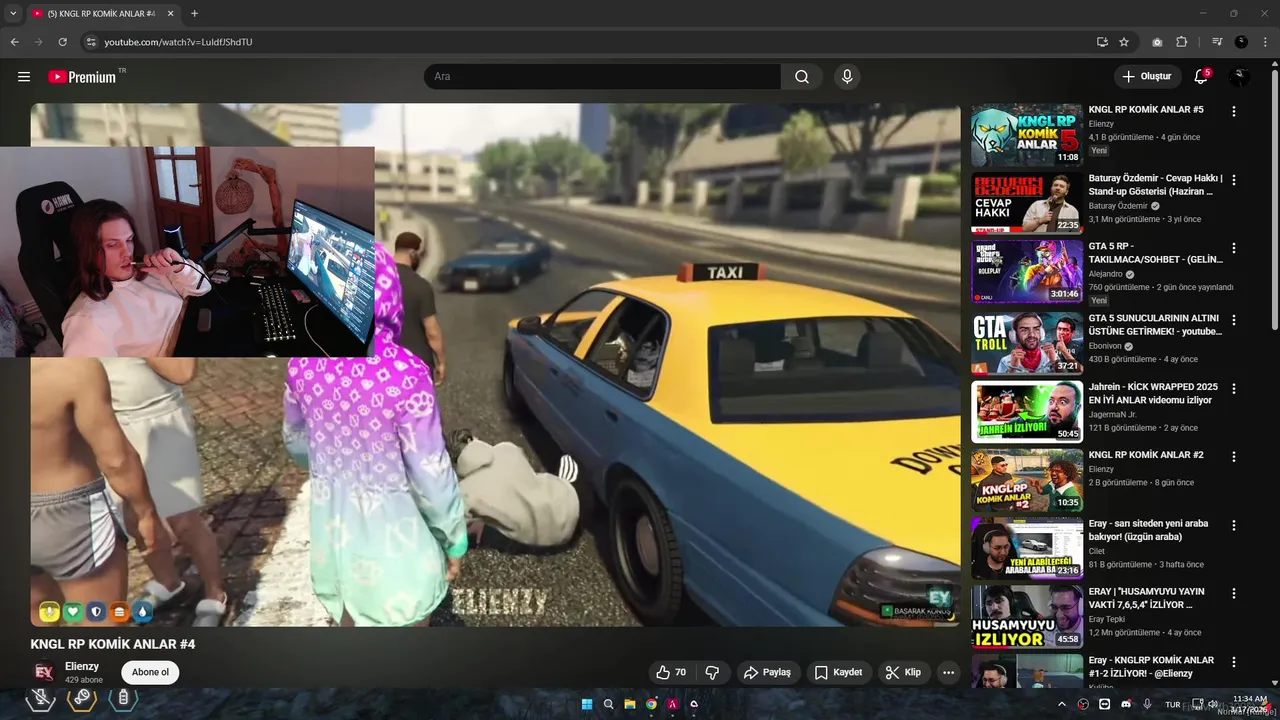Click Chrome icon in taskbar
This screenshot has width=1280, height=720.
coord(651,704)
